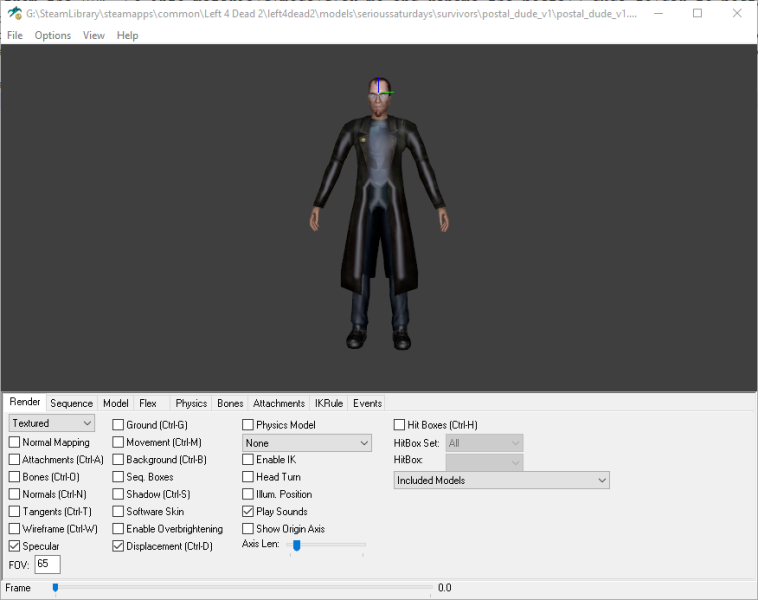Switch to the Sequence tab
This screenshot has width=758, height=600.
click(x=72, y=403)
